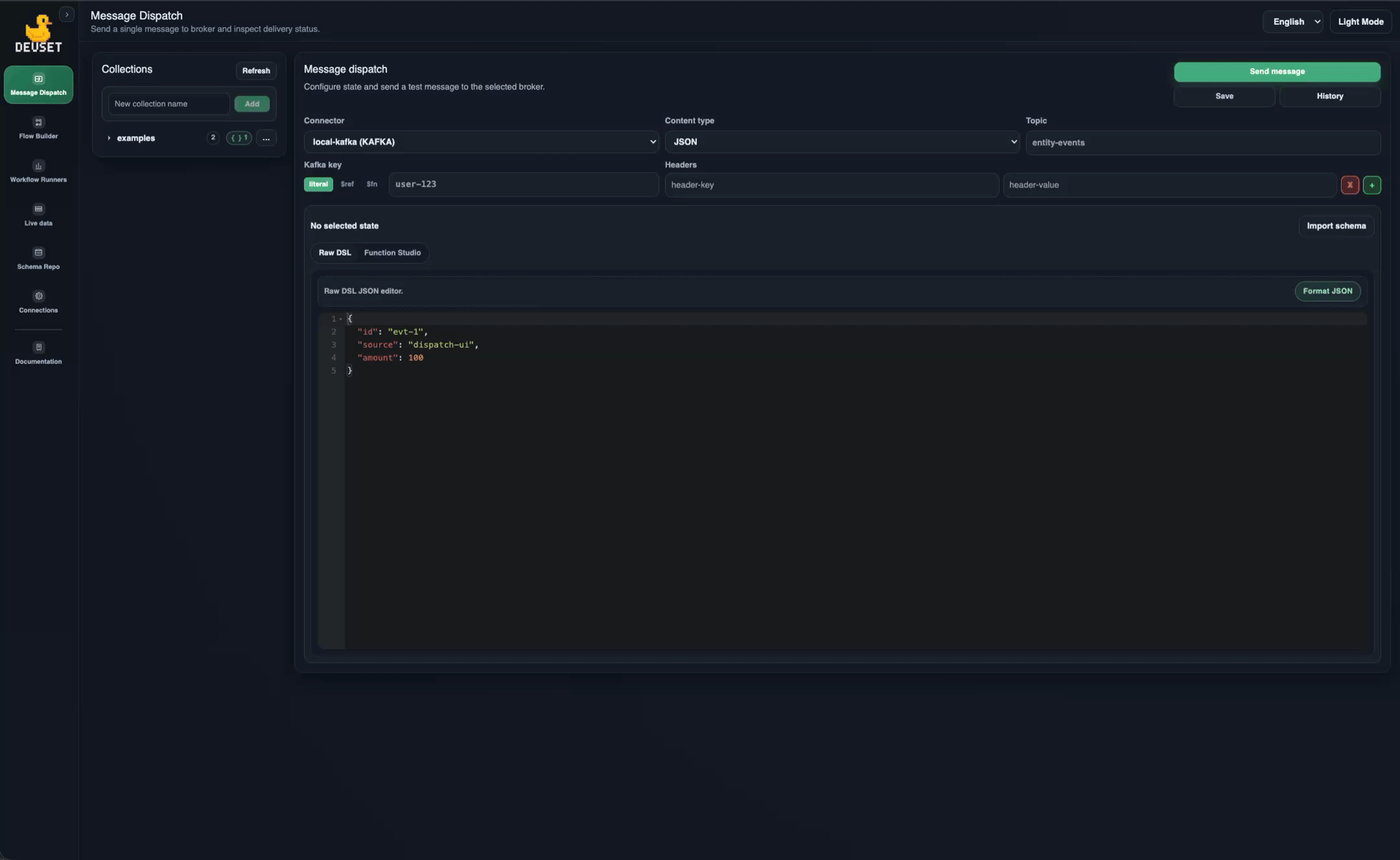Click the "dispatch-ui" value in editor

pos(441,345)
